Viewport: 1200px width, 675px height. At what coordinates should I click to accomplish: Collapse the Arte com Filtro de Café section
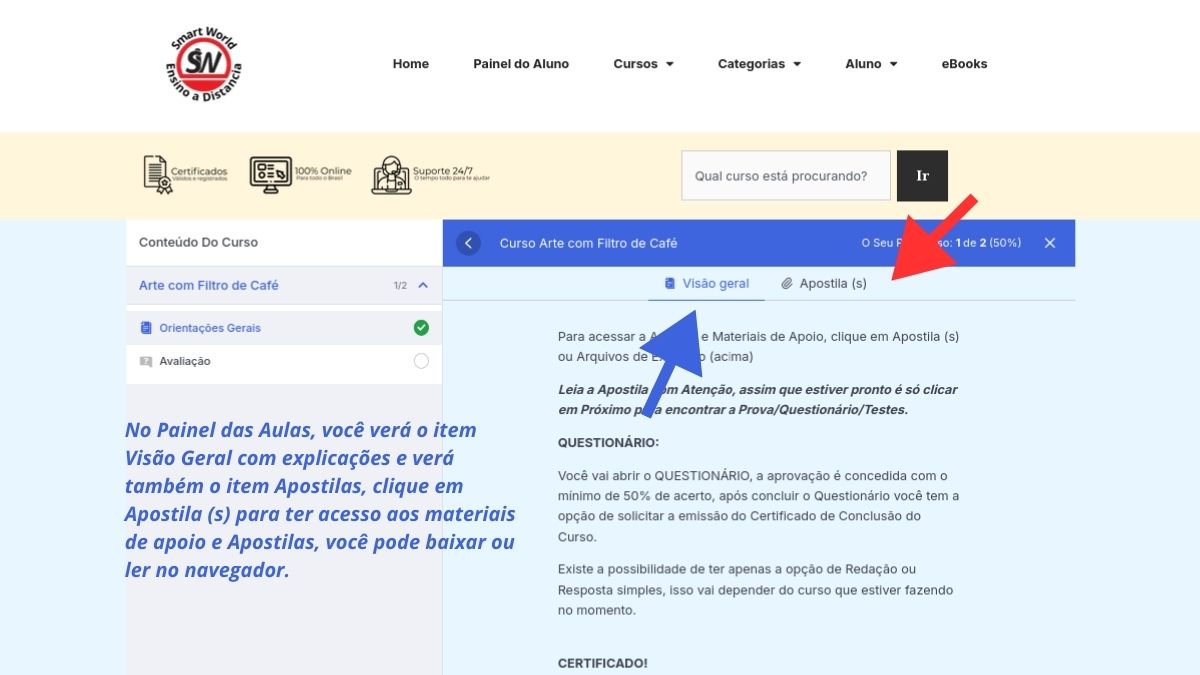pyautogui.click(x=423, y=285)
